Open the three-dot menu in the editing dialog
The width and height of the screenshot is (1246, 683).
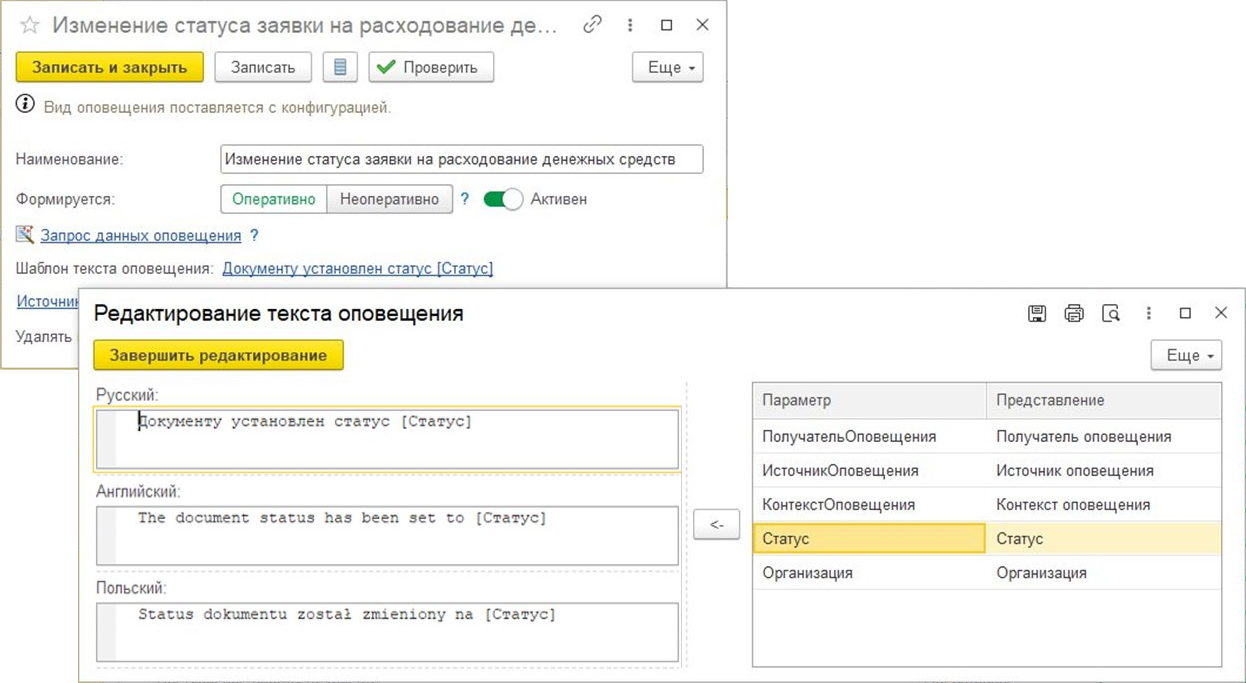[x=1148, y=313]
